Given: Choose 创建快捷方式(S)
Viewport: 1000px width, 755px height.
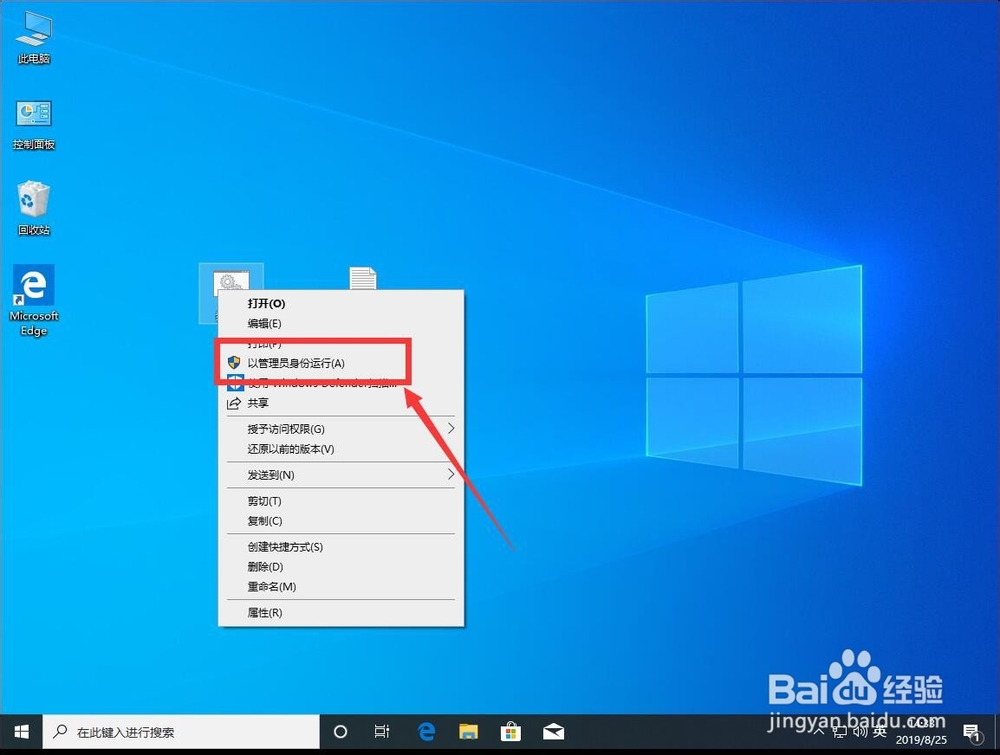Looking at the screenshot, I should [x=341, y=547].
